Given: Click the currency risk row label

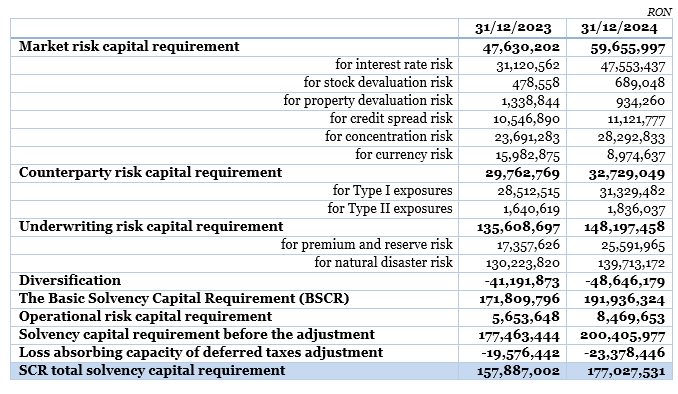Looking at the screenshot, I should [404, 154].
